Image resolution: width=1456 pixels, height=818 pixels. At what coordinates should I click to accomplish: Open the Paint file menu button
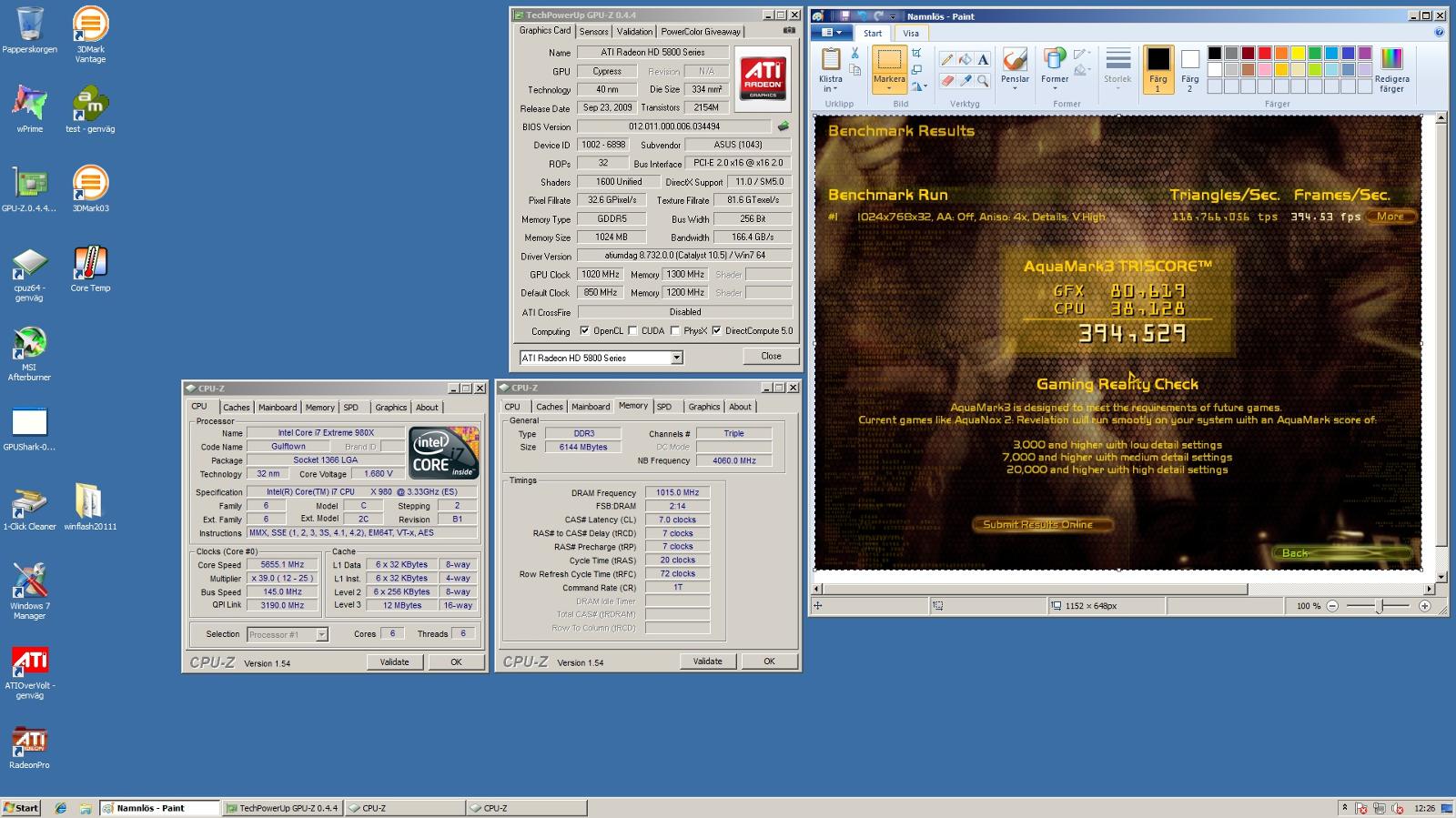coord(832,33)
